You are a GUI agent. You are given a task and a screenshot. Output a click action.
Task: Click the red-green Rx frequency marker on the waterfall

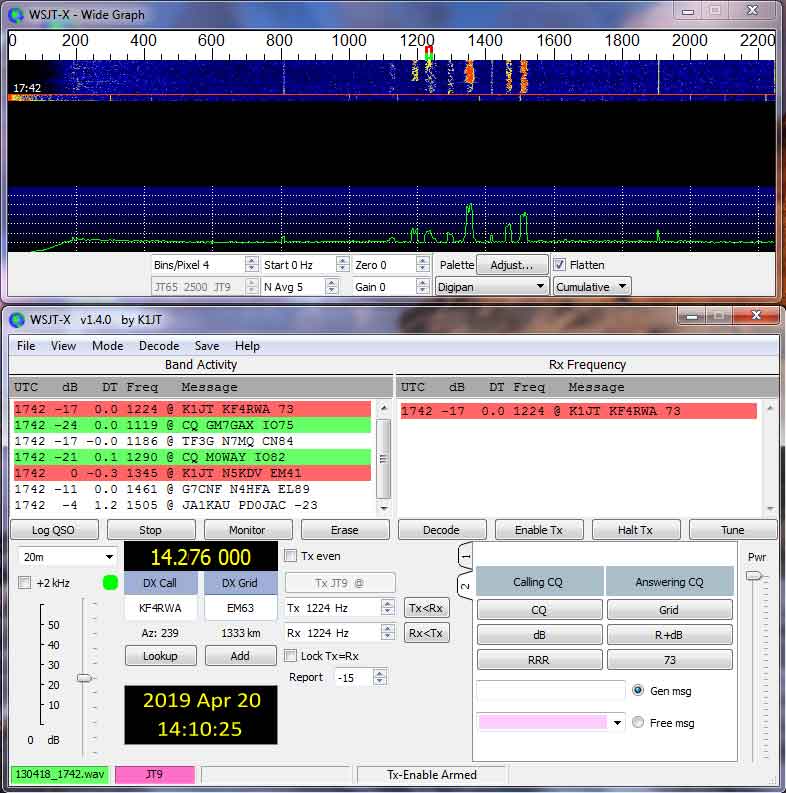coord(429,53)
